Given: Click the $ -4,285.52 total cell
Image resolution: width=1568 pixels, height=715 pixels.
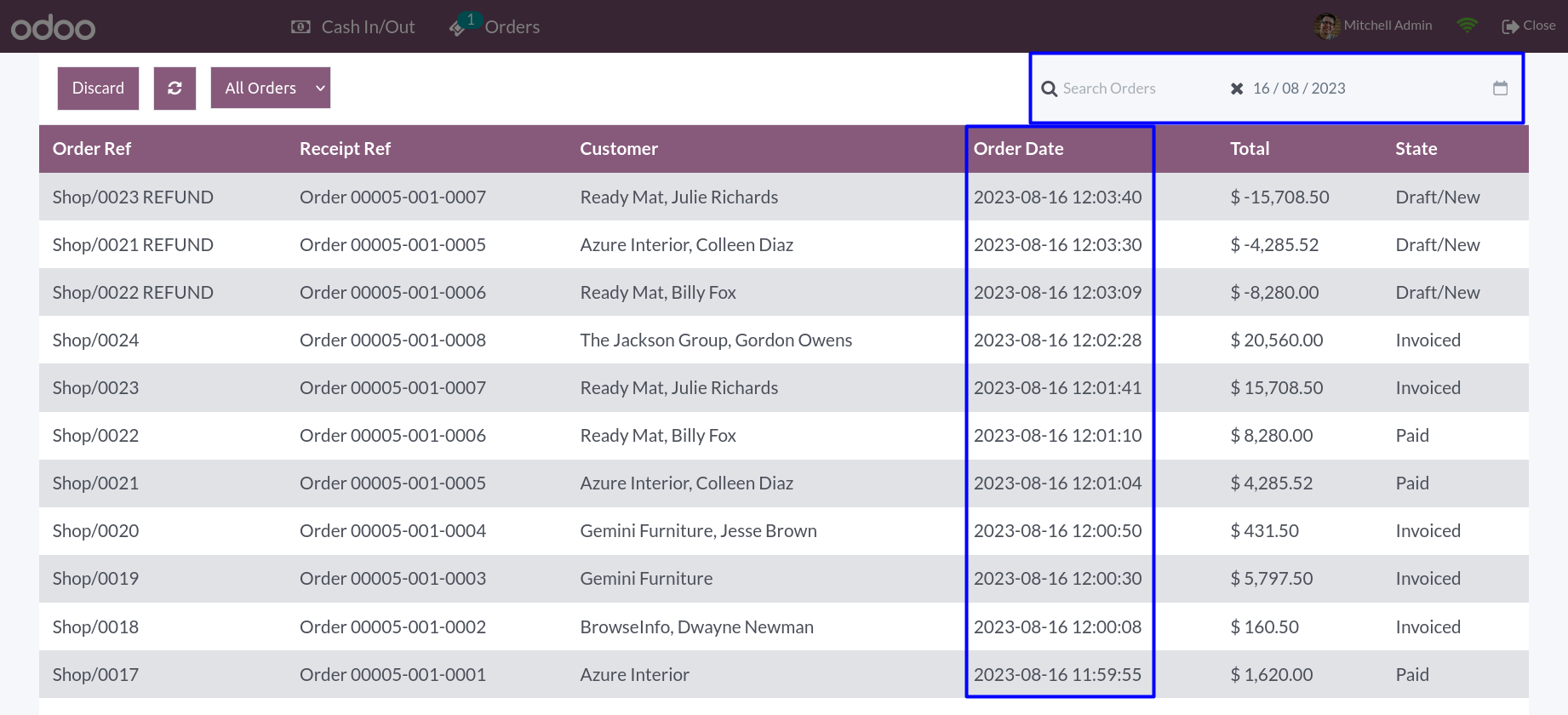Looking at the screenshot, I should coord(1274,245).
